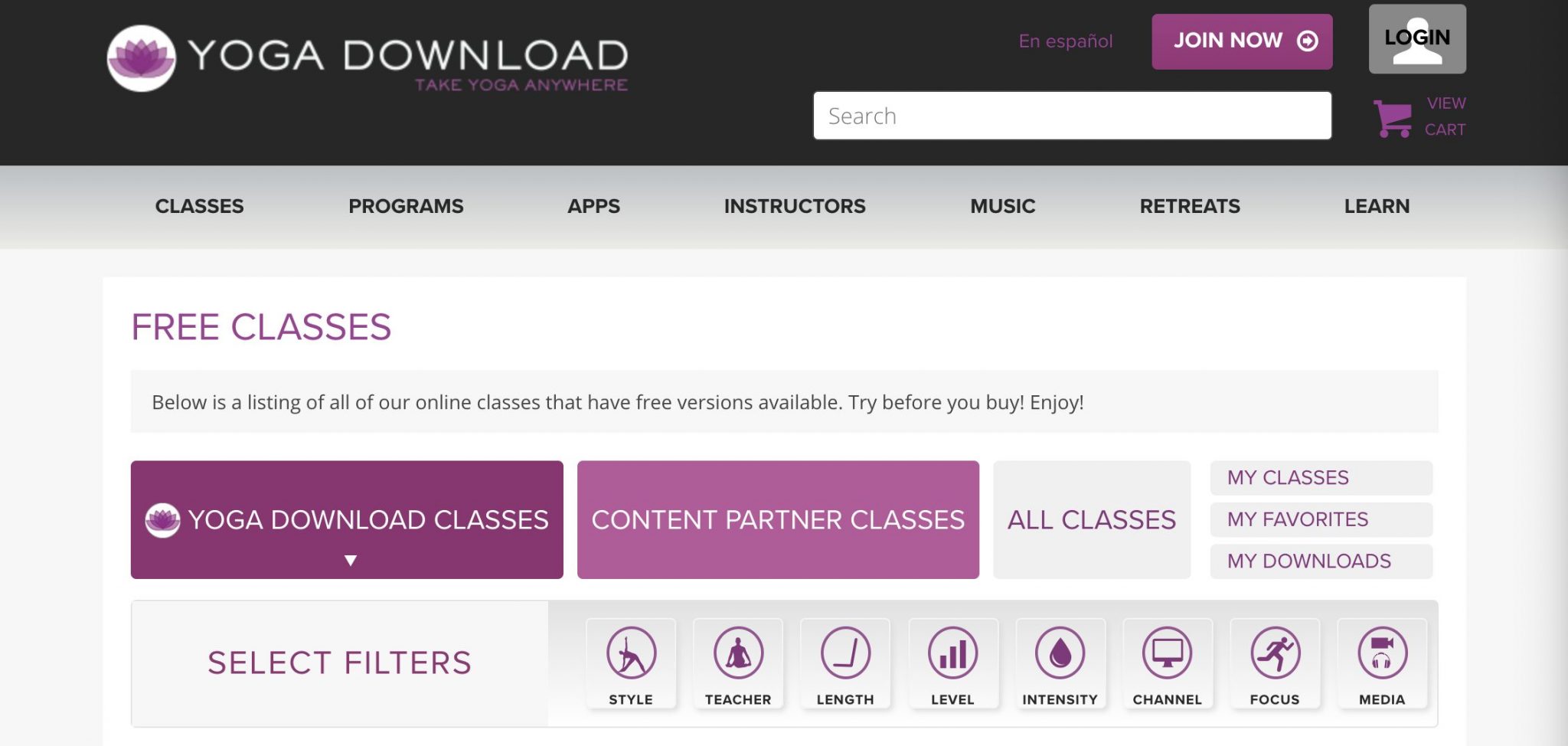Screen dimensions: 1568x746
Task: Open My Favorites
Action: pos(1321,519)
